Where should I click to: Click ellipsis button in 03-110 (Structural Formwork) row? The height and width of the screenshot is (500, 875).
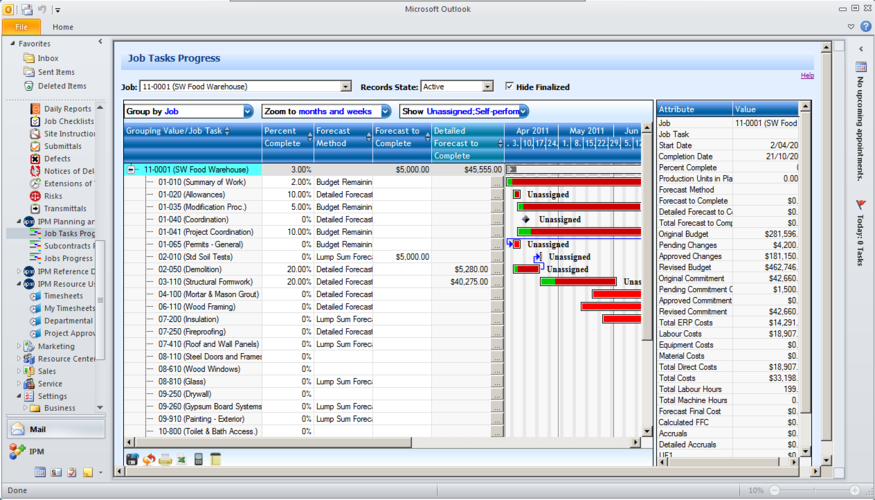(x=497, y=282)
